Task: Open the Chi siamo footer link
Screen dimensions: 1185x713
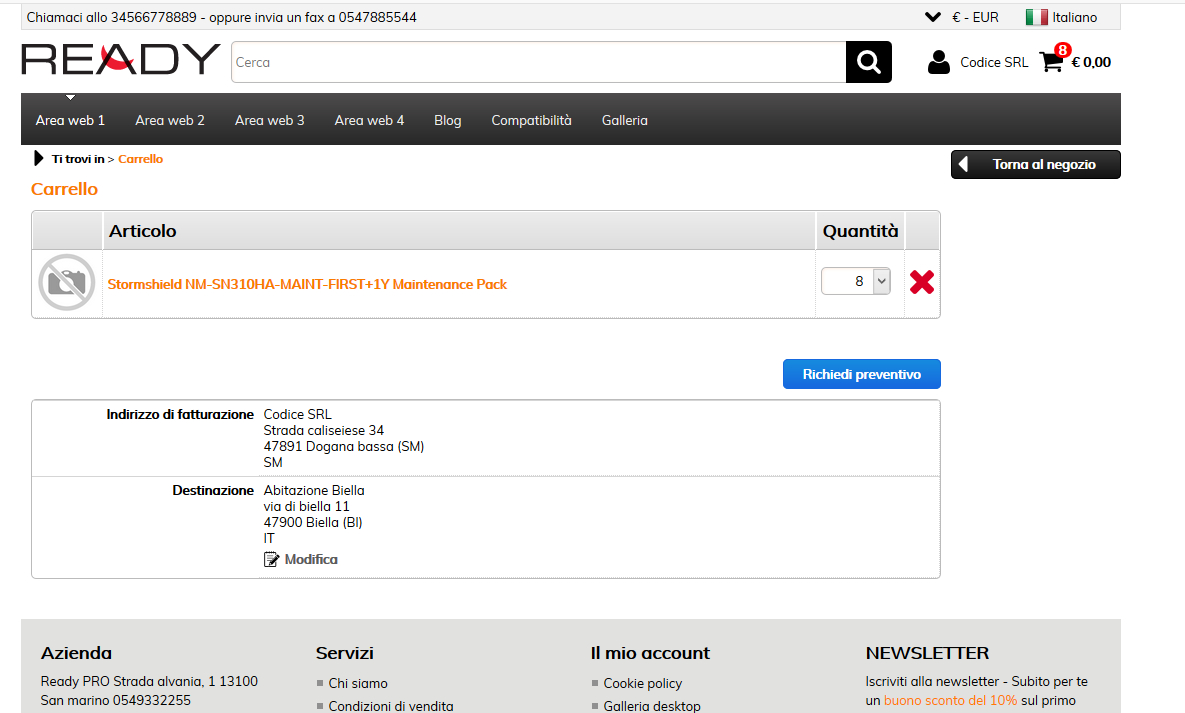Action: tap(358, 684)
